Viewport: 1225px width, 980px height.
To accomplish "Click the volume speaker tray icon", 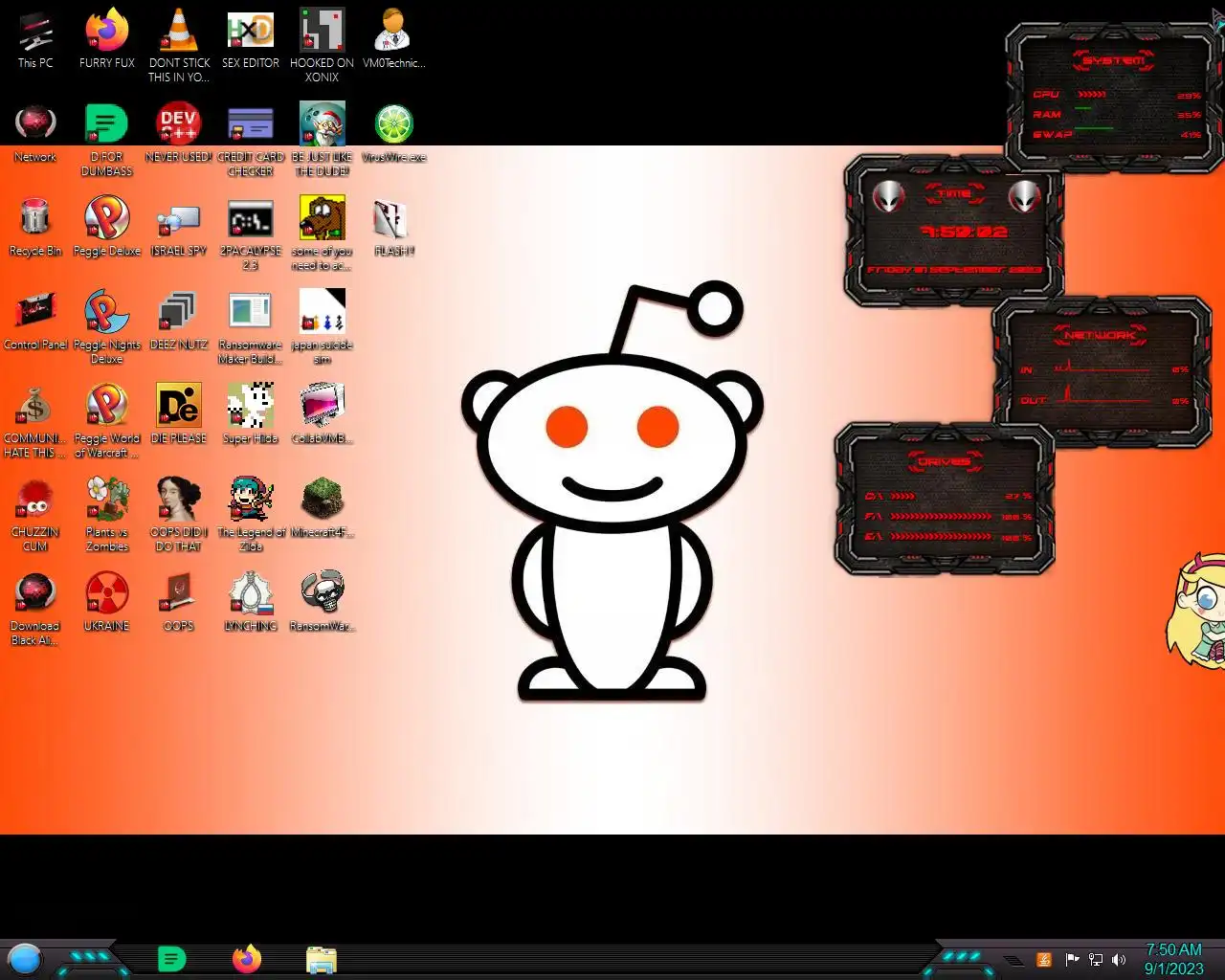I will 1119,960.
